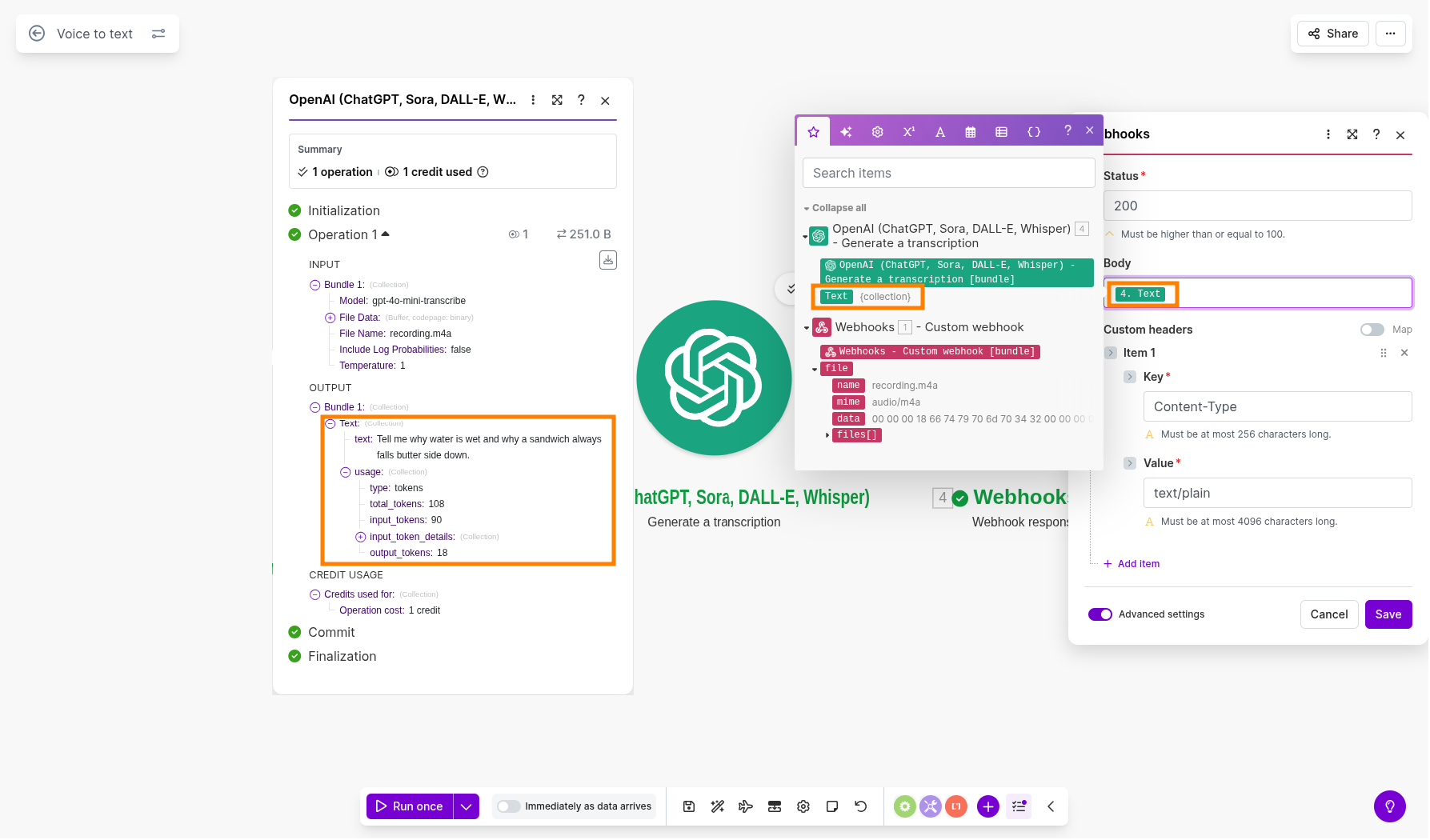Toggle Immediately as data arrives scheduling

[x=509, y=806]
